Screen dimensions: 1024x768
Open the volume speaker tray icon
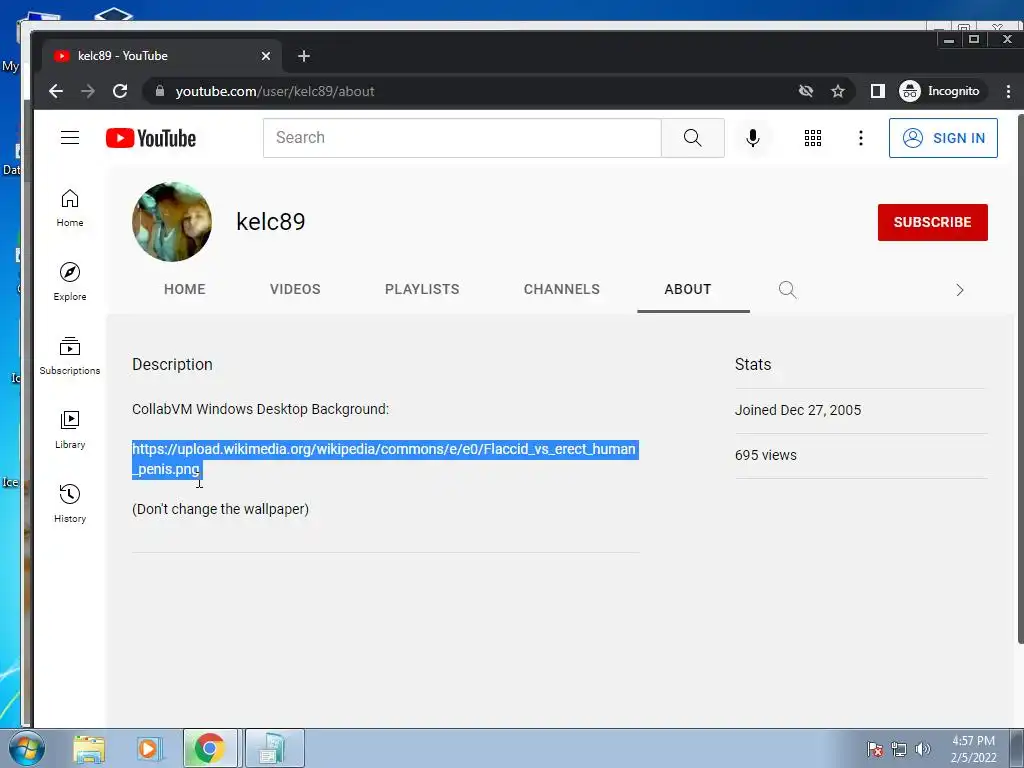[x=923, y=749]
